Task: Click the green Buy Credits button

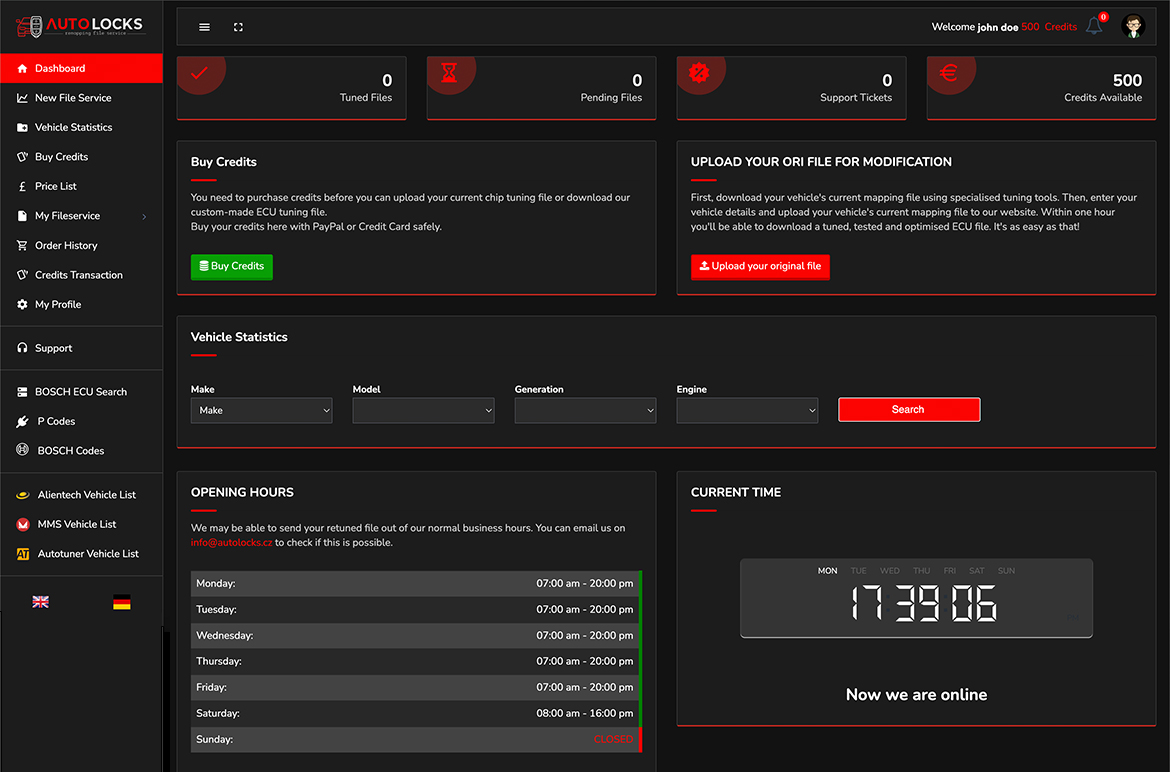Action: pyautogui.click(x=232, y=267)
